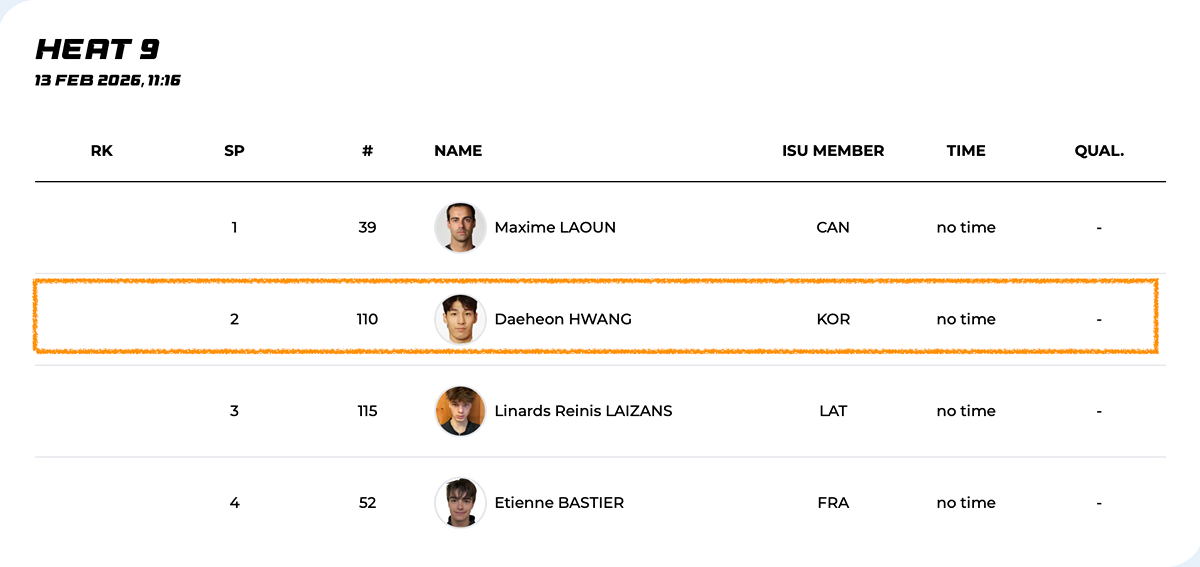1200x567 pixels.
Task: Click the QUAL. column header
Action: coord(1099,151)
